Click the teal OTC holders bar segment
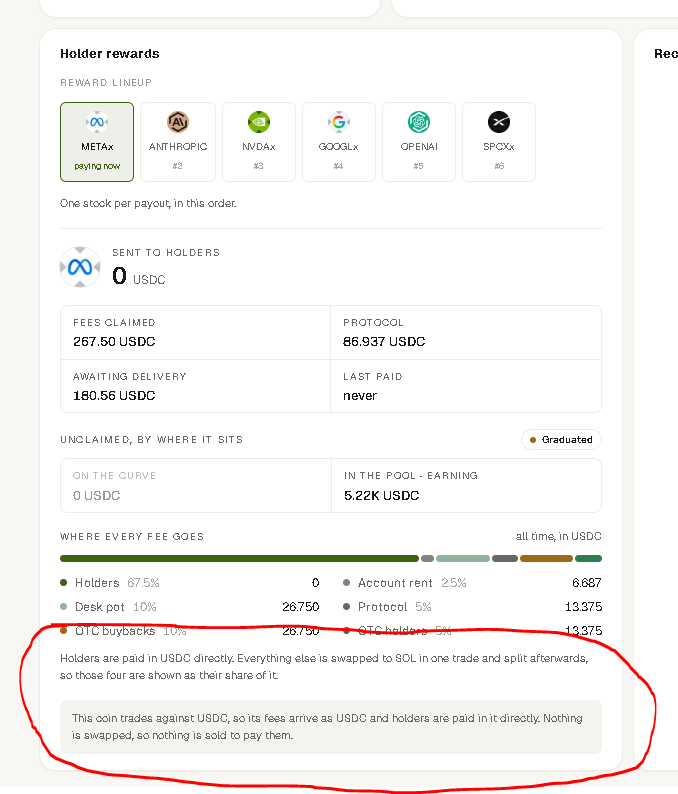Image resolution: width=678 pixels, height=794 pixels. [588, 559]
